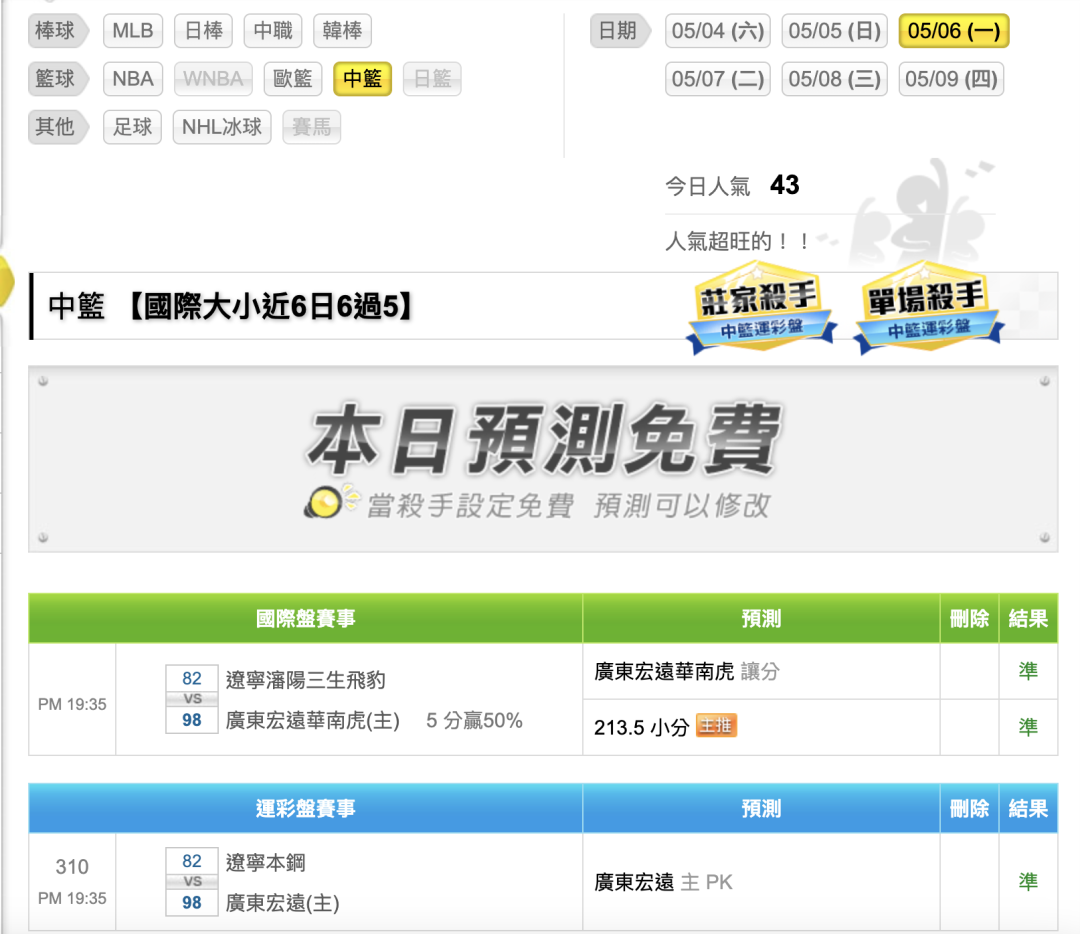Click the 莊家殺手 badge icon

pos(760,308)
